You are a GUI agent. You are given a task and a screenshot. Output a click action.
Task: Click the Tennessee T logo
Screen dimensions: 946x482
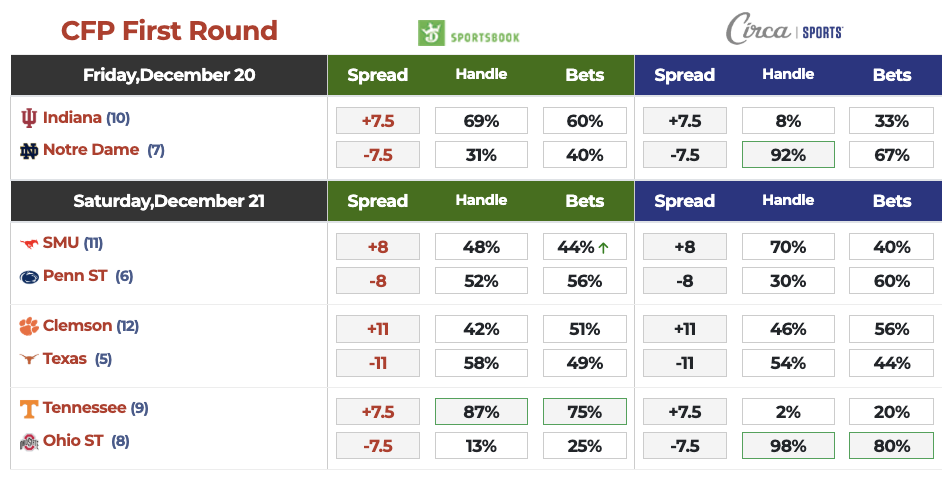[x=29, y=408]
